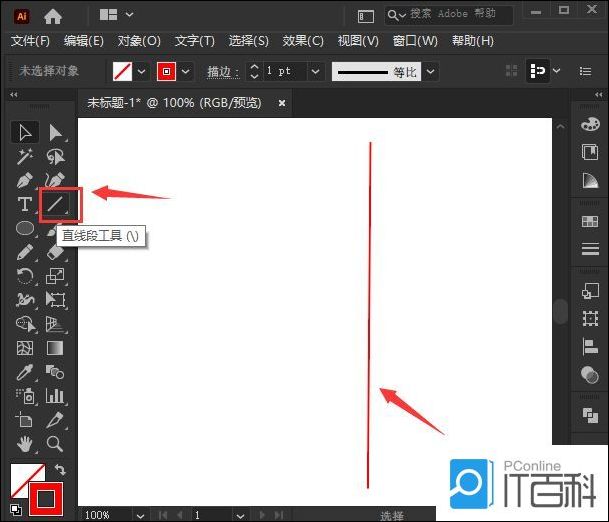Pick the Eraser tool
Image resolution: width=609 pixels, height=522 pixels.
tap(55, 252)
